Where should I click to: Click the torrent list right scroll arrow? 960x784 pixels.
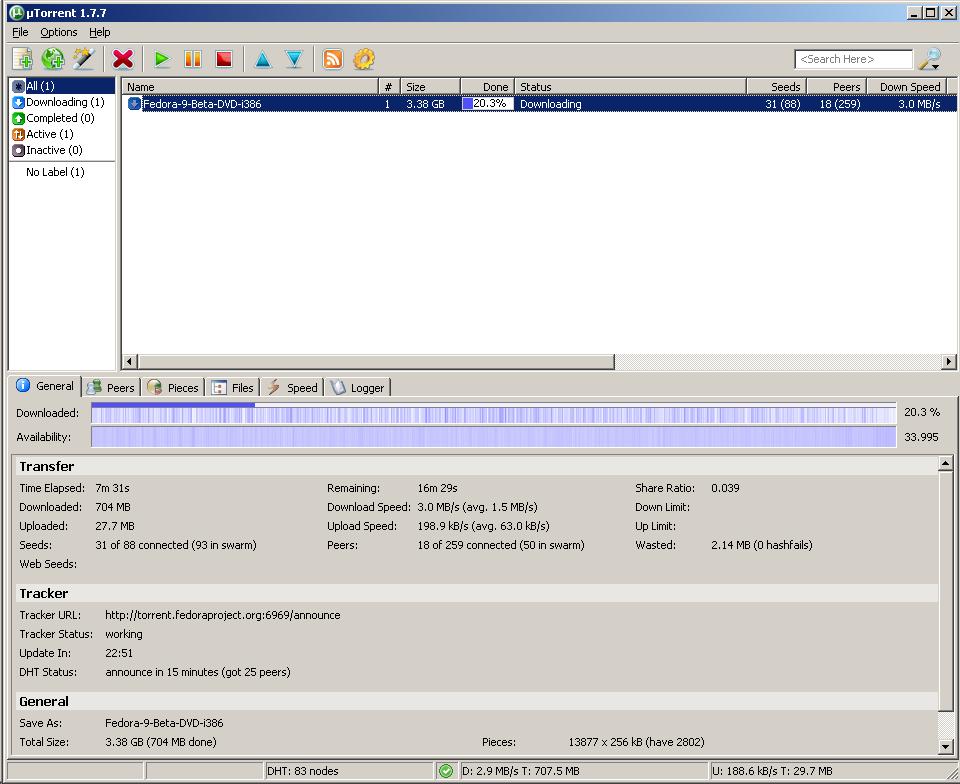pyautogui.click(x=949, y=362)
